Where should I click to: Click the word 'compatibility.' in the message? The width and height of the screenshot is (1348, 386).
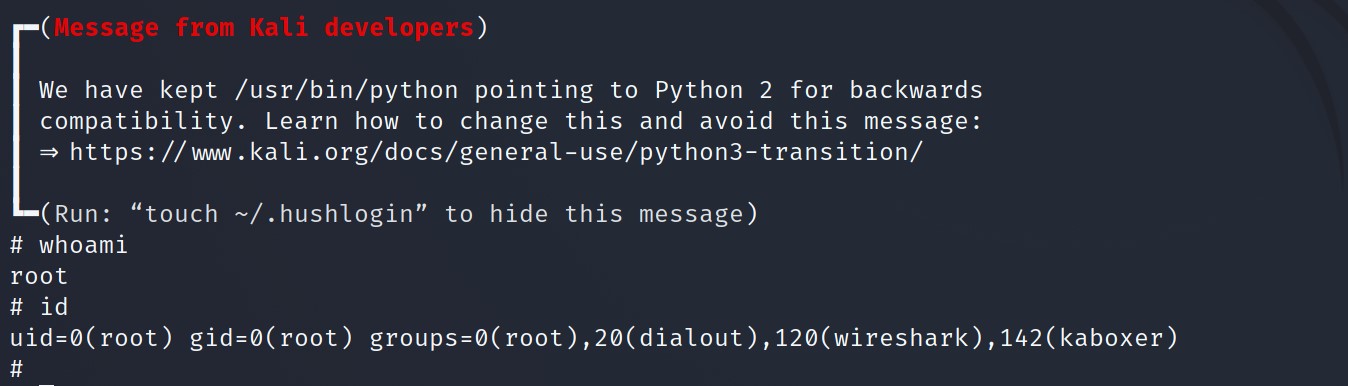[144, 122]
